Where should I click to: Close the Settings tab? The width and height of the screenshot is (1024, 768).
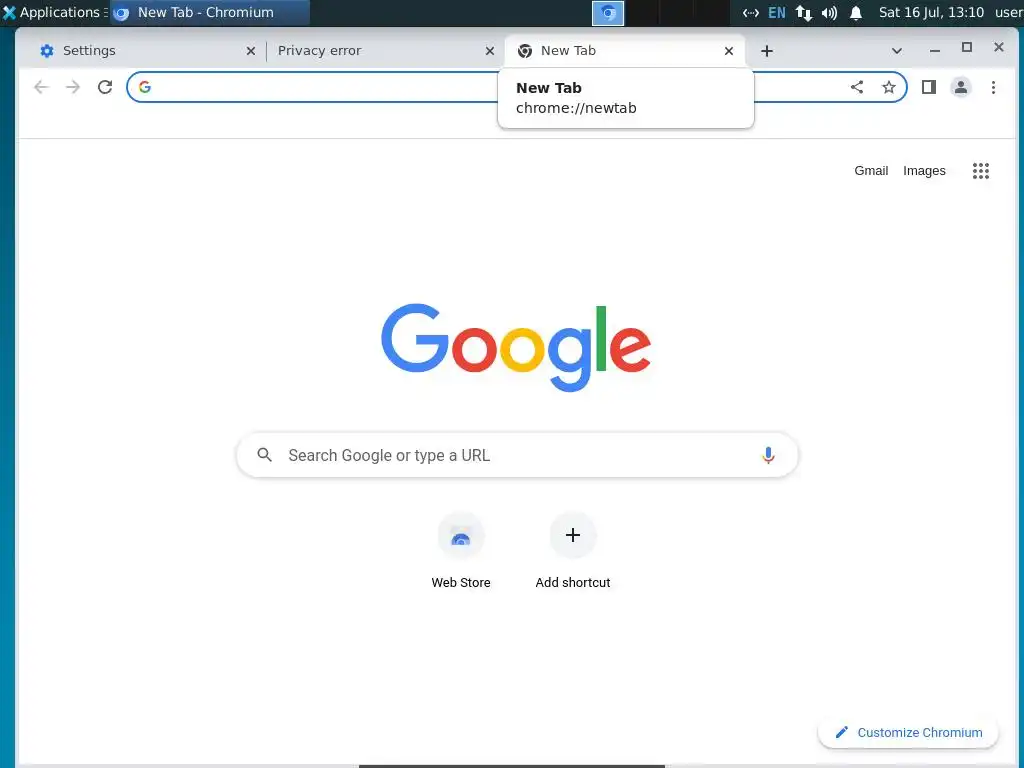coord(251,51)
